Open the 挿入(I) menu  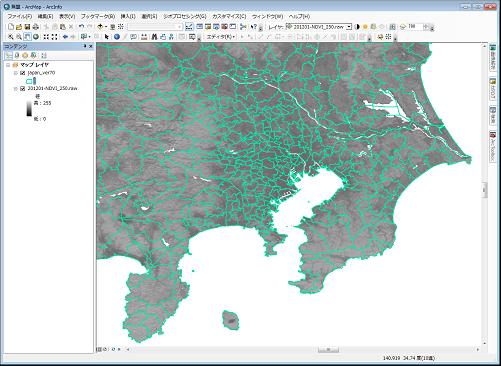pyautogui.click(x=128, y=16)
